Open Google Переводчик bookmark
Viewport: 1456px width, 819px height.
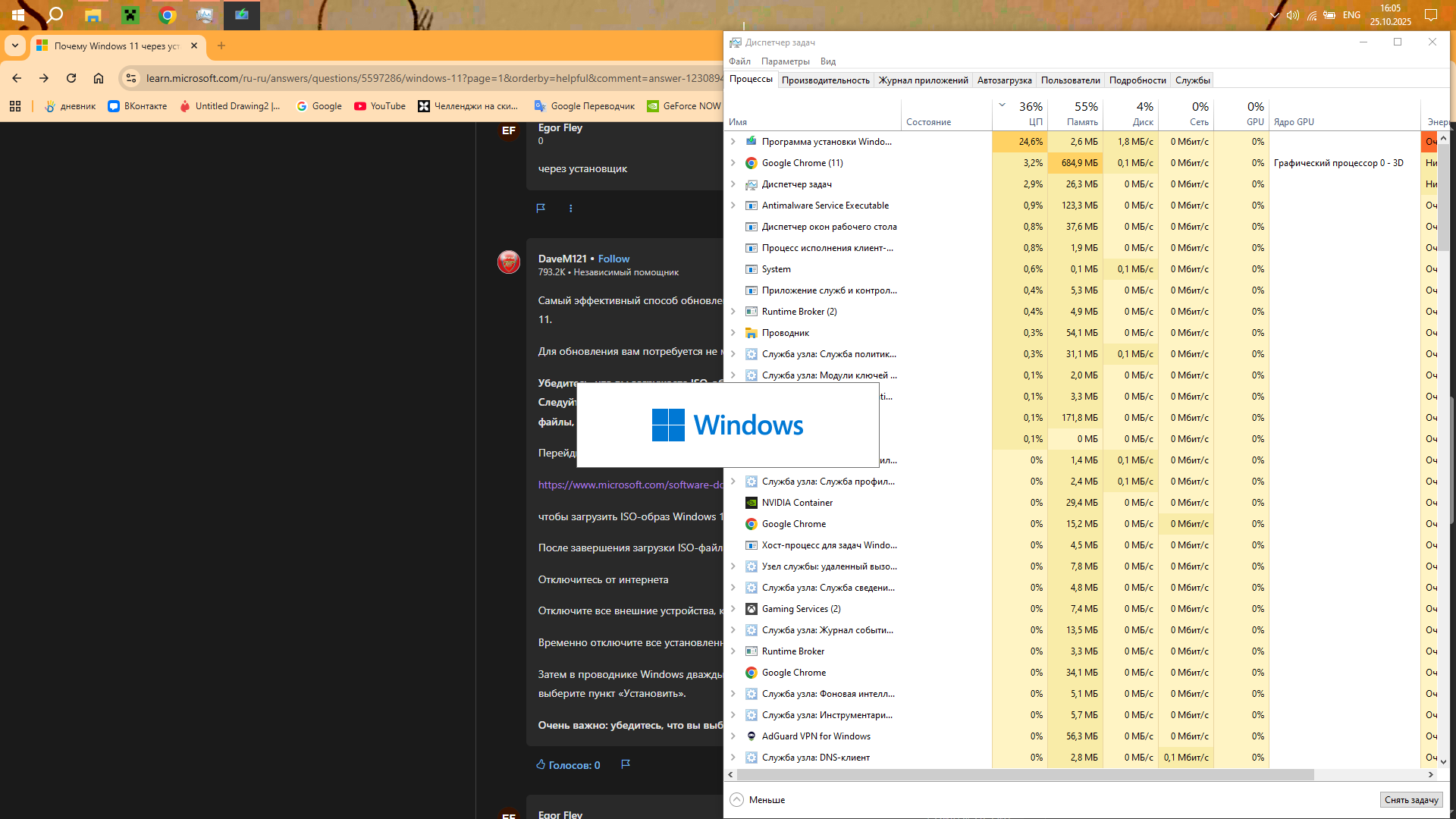click(585, 106)
